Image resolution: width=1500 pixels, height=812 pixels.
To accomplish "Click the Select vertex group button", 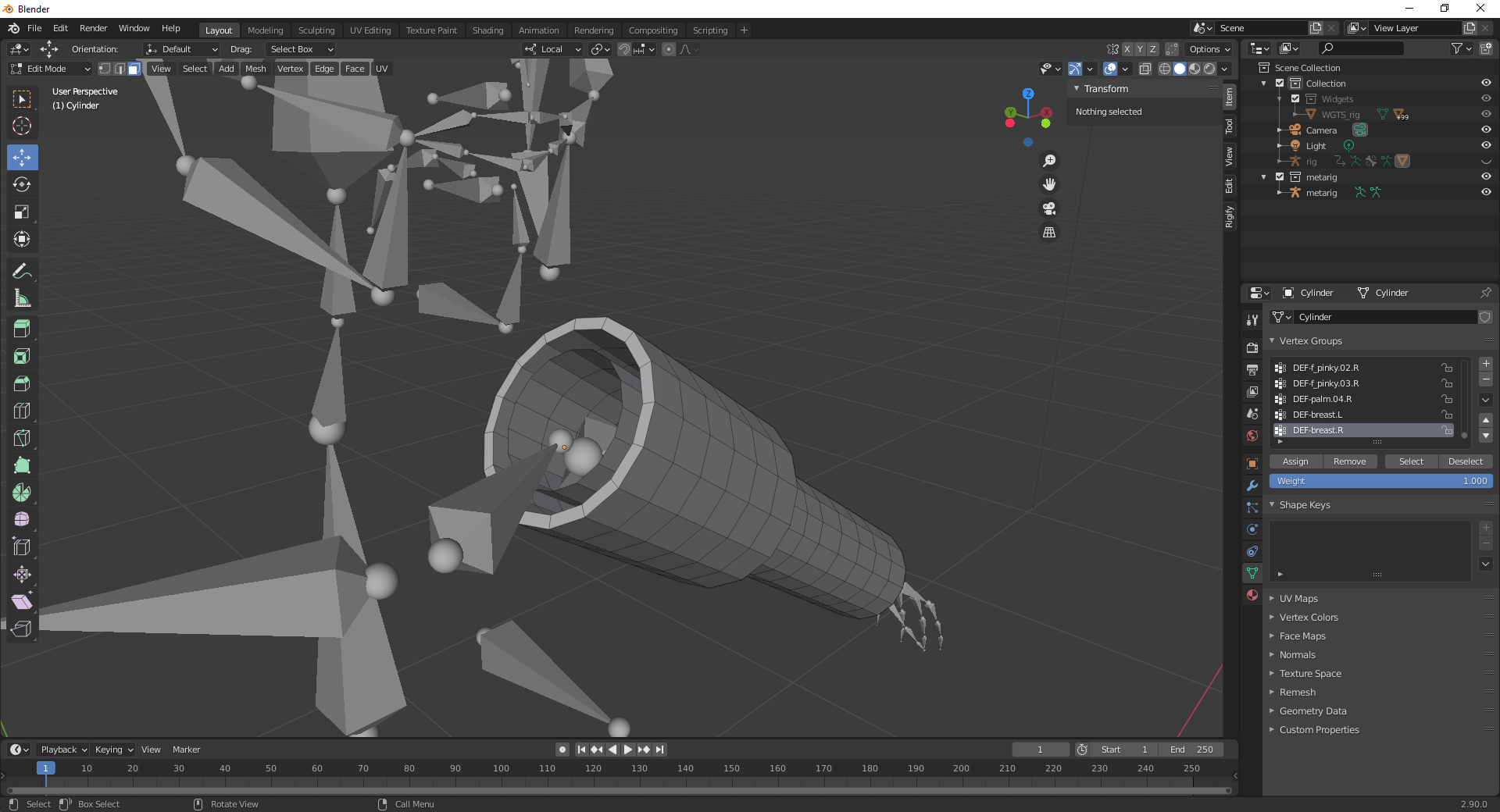I will pos(1411,461).
